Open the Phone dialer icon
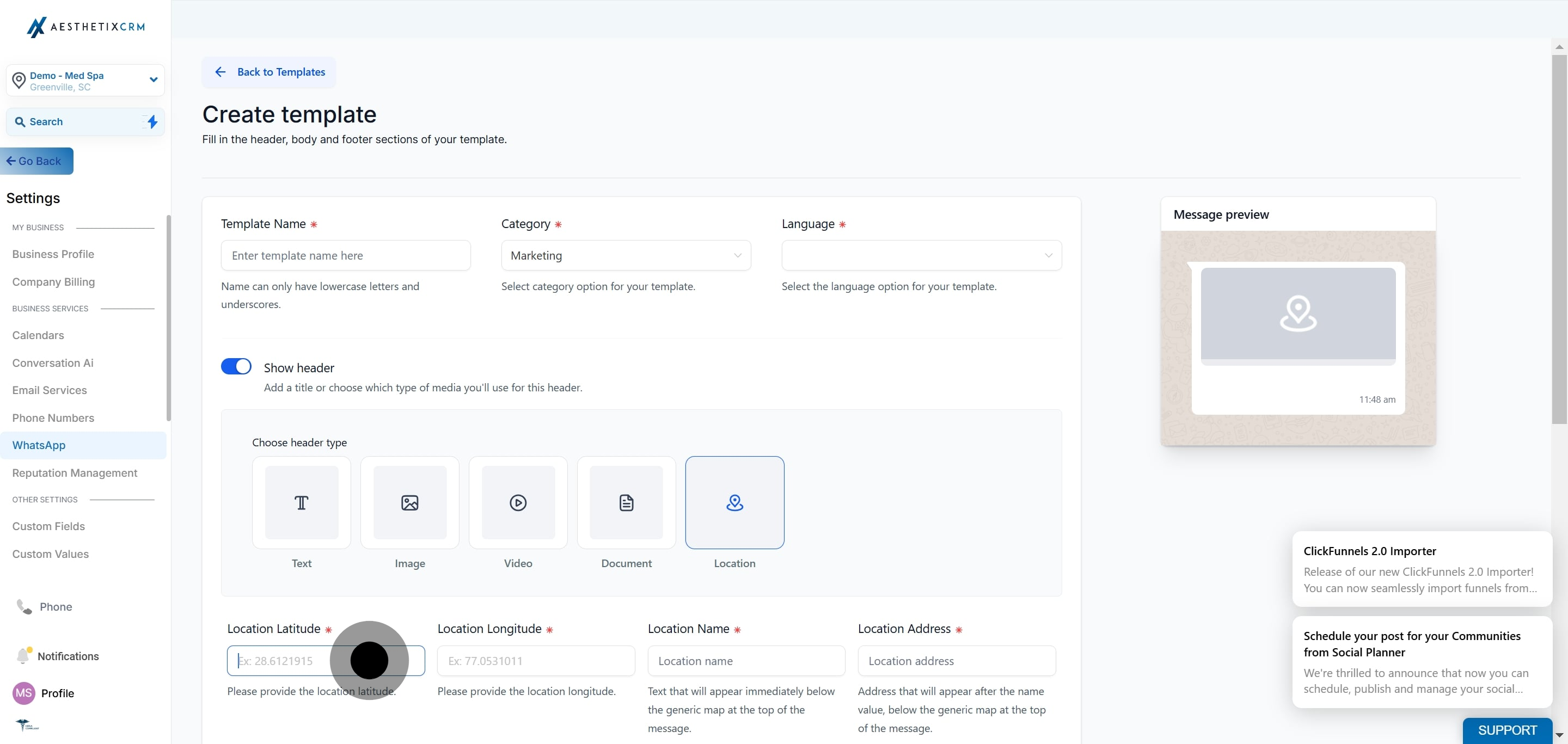Viewport: 1568px width, 744px height. tap(24, 606)
